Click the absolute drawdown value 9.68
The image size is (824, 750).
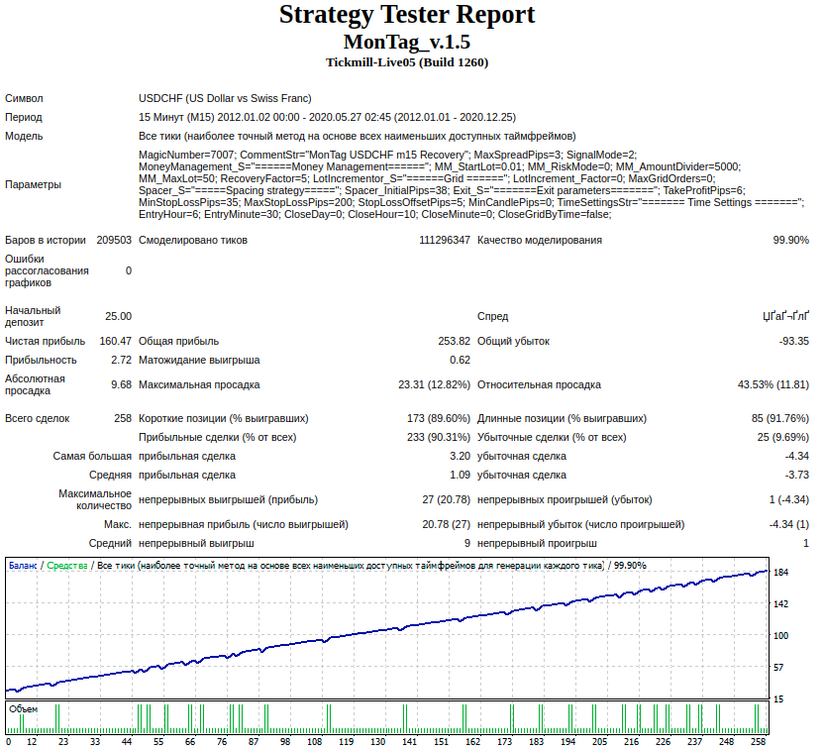[x=121, y=385]
